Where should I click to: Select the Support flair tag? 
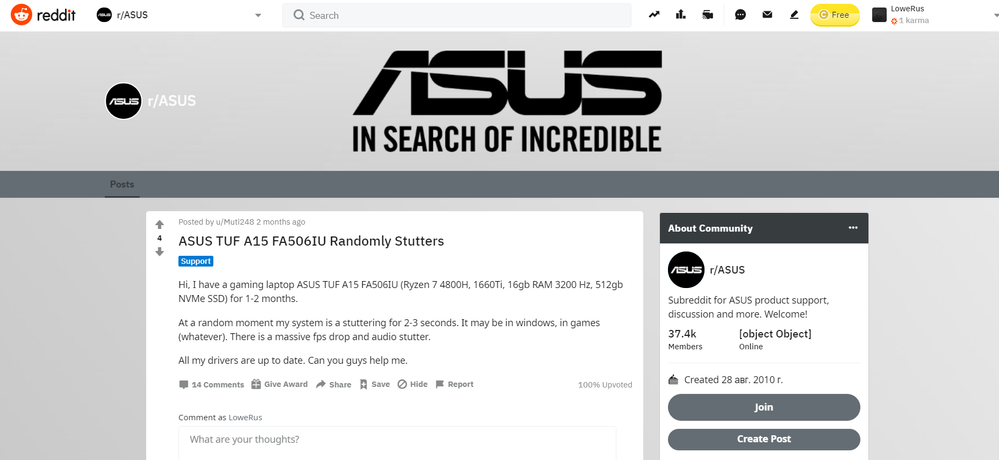coord(196,261)
